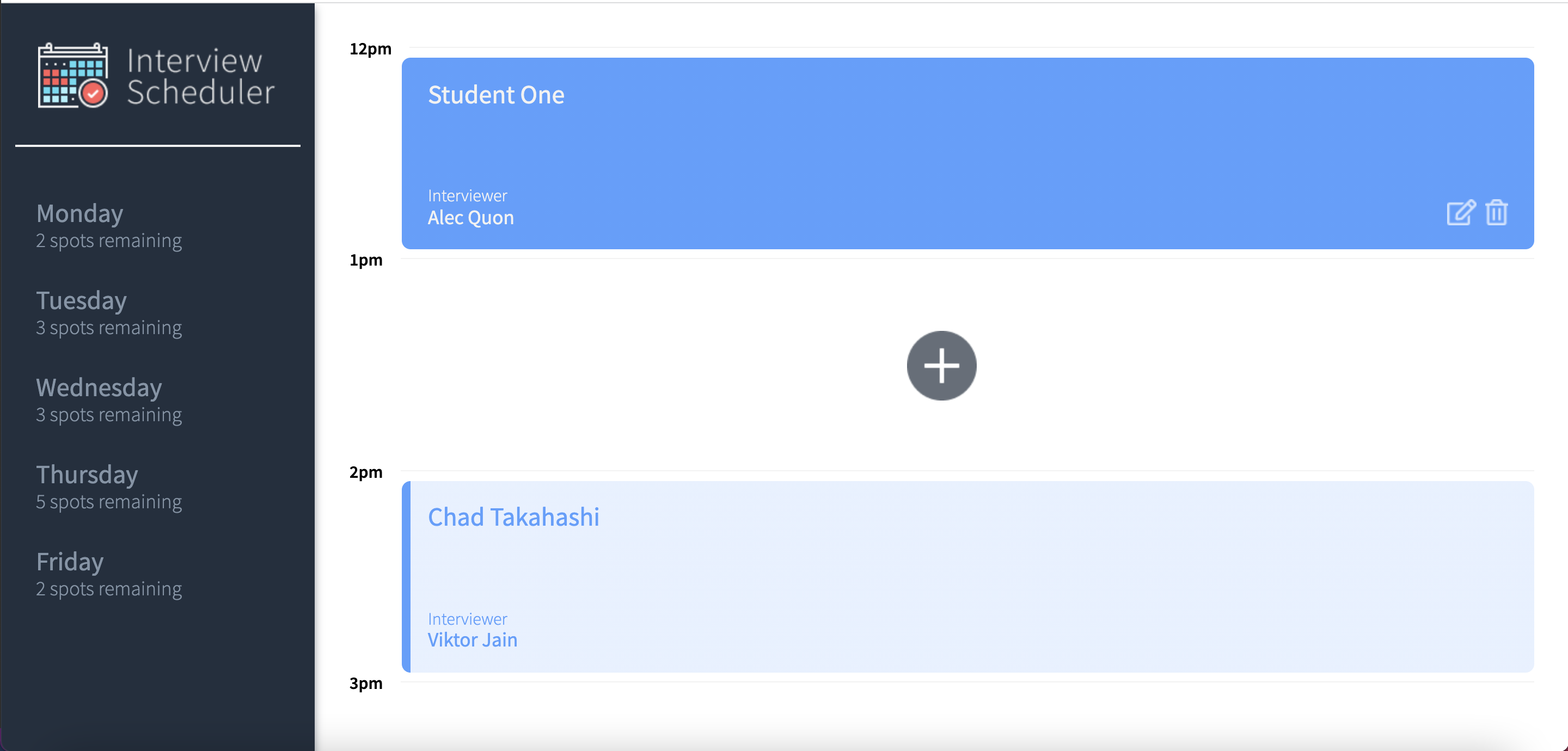Click the 2pm time marker
This screenshot has width=1568, height=751.
[366, 472]
